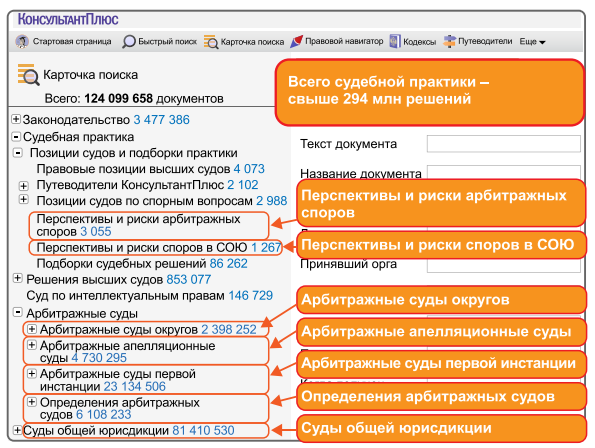Select Подборки судебных решений 86 262
The height and width of the screenshot is (448, 595).
coord(142,263)
